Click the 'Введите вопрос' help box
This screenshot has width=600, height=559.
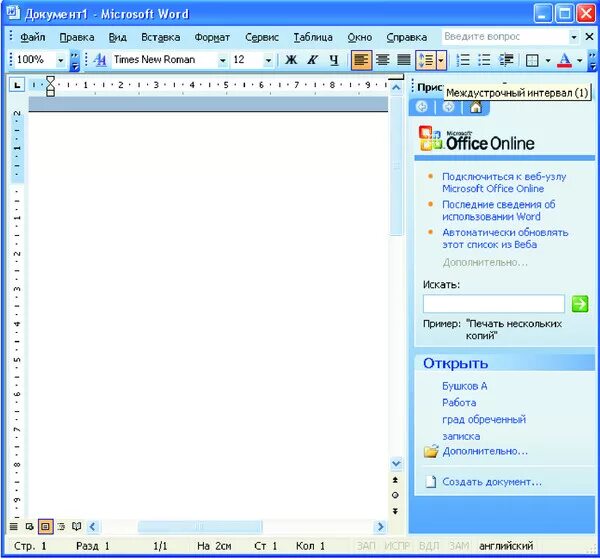point(505,37)
